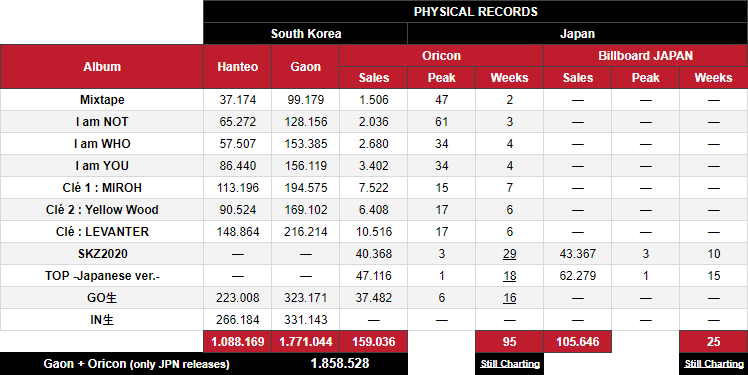
Task: Select the I am NOT album name
Action: pyautogui.click(x=102, y=122)
